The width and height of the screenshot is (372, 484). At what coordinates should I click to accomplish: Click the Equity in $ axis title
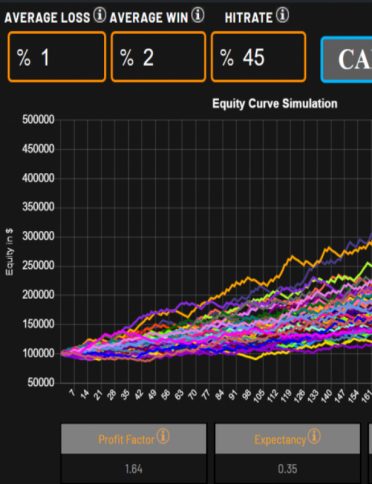pos(9,252)
